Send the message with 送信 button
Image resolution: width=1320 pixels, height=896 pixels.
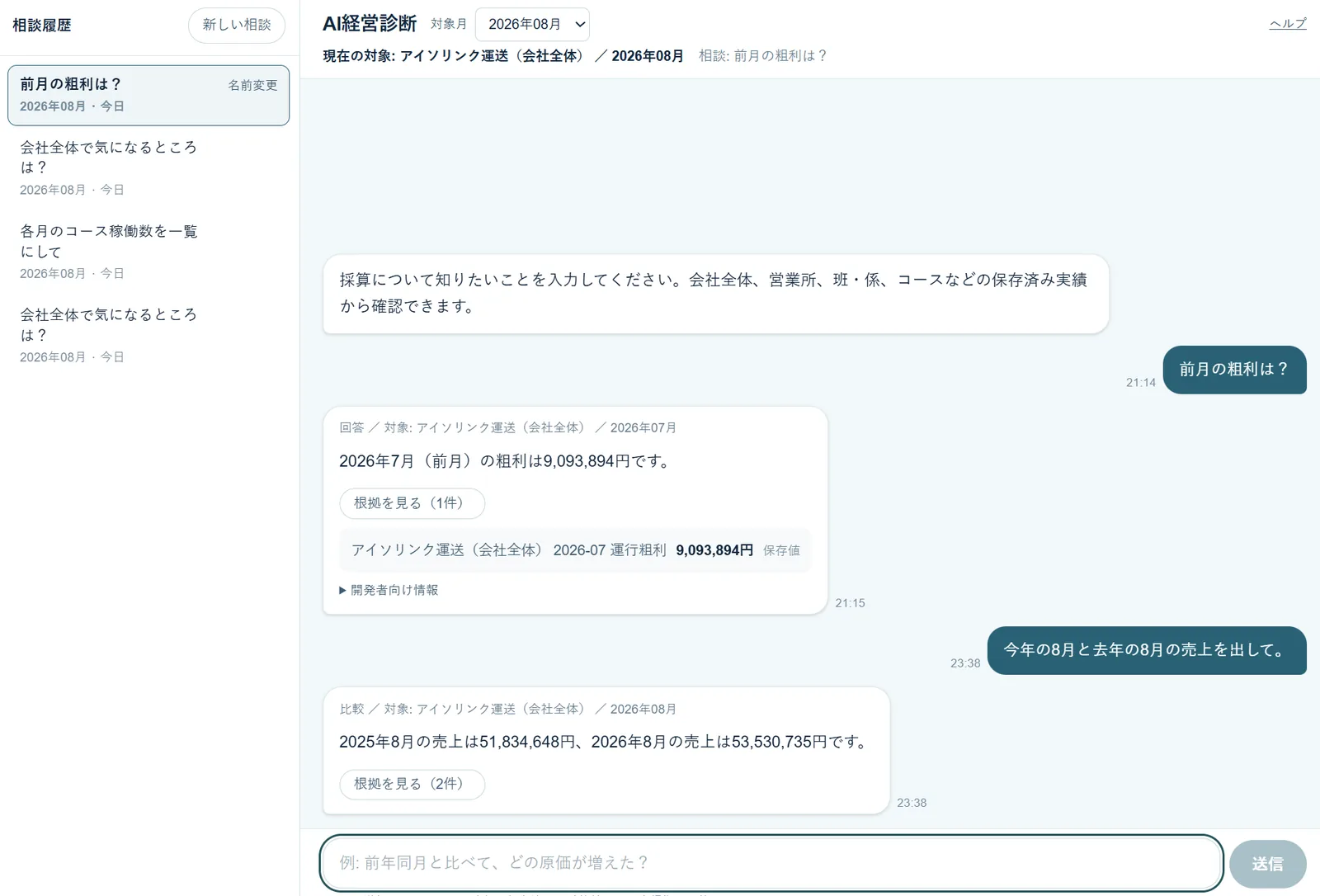(1267, 864)
